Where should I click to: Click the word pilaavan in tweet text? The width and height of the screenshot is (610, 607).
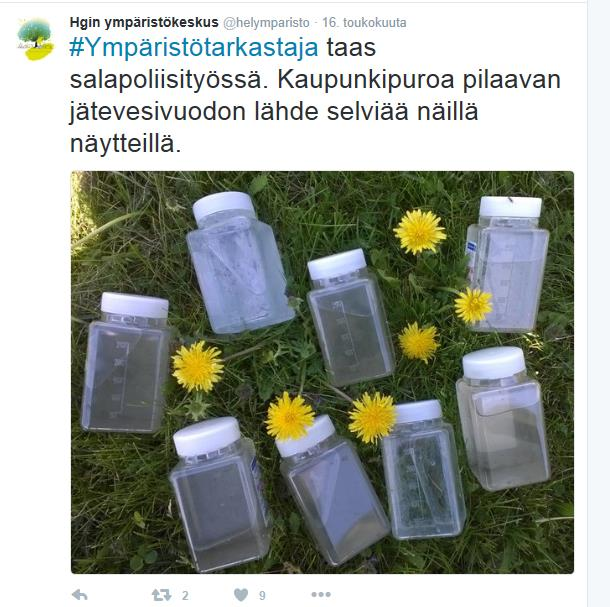click(512, 80)
